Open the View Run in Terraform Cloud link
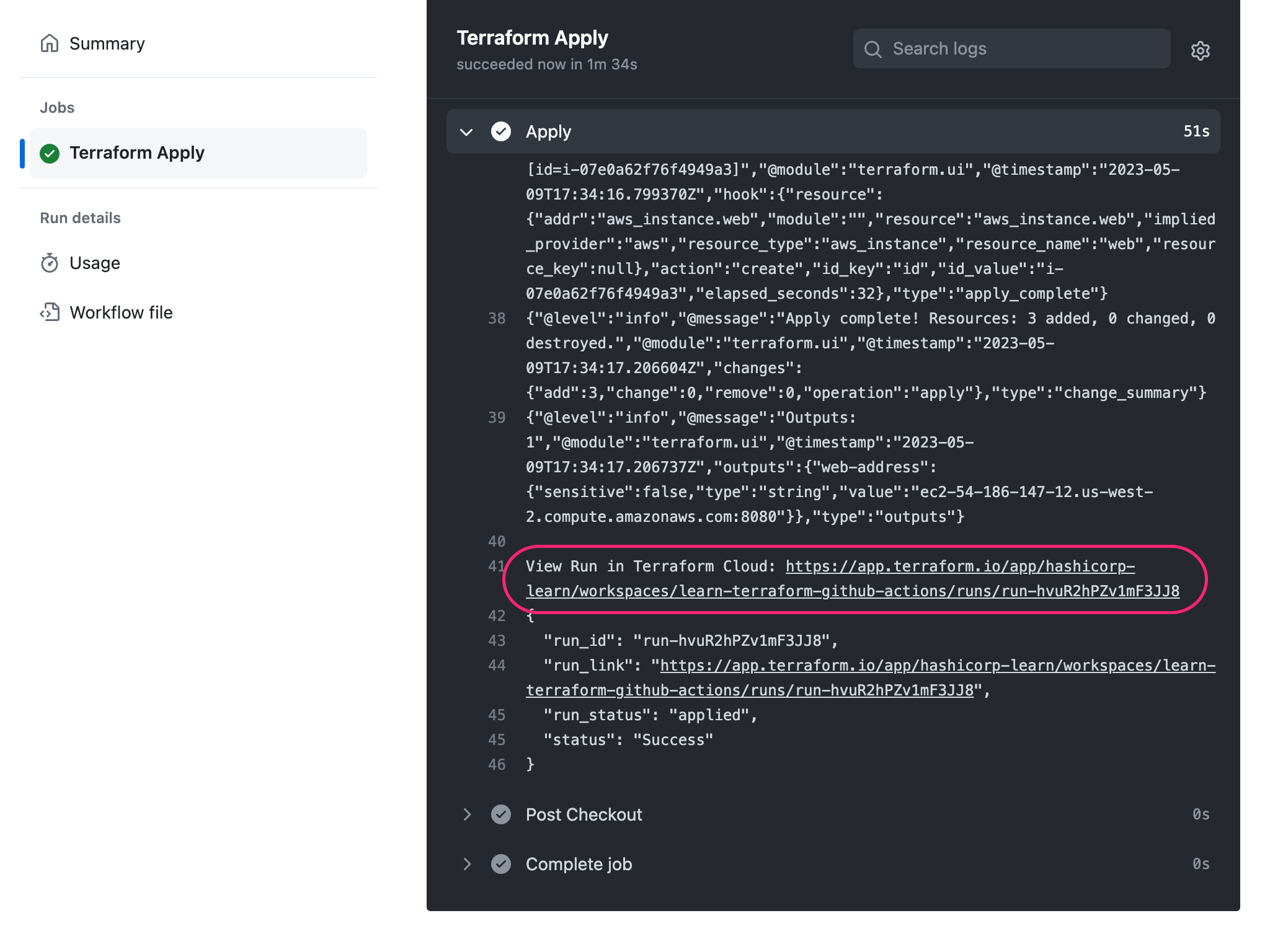Image resolution: width=1270 pixels, height=952 pixels. [x=959, y=566]
